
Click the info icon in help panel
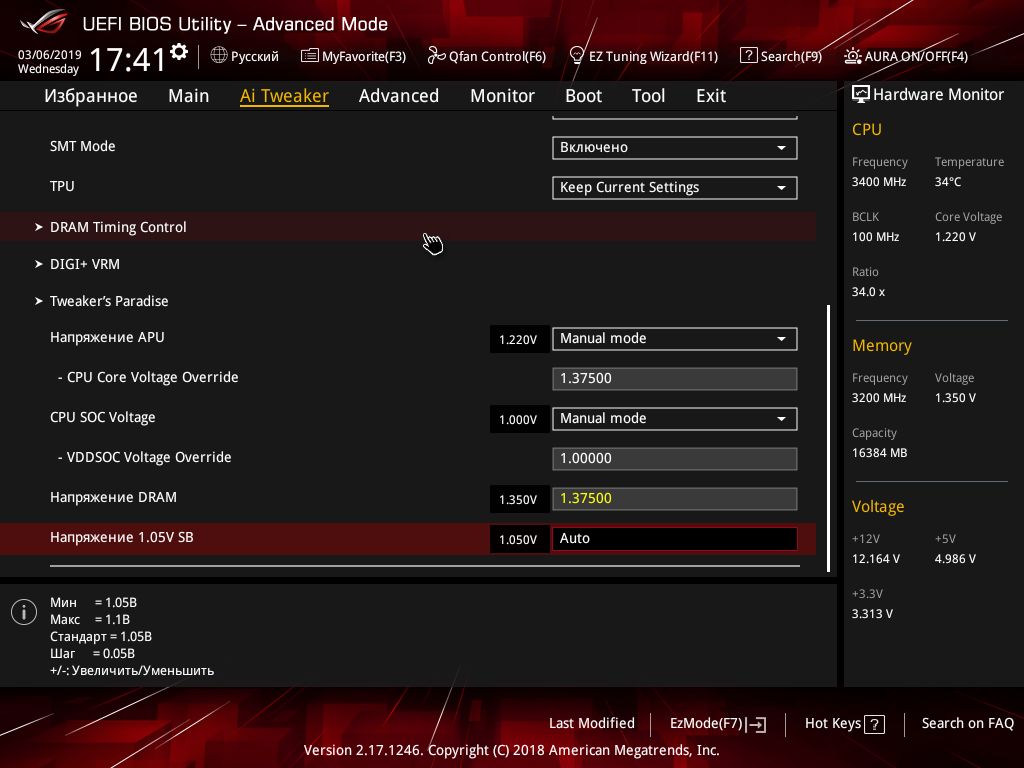tap(24, 612)
